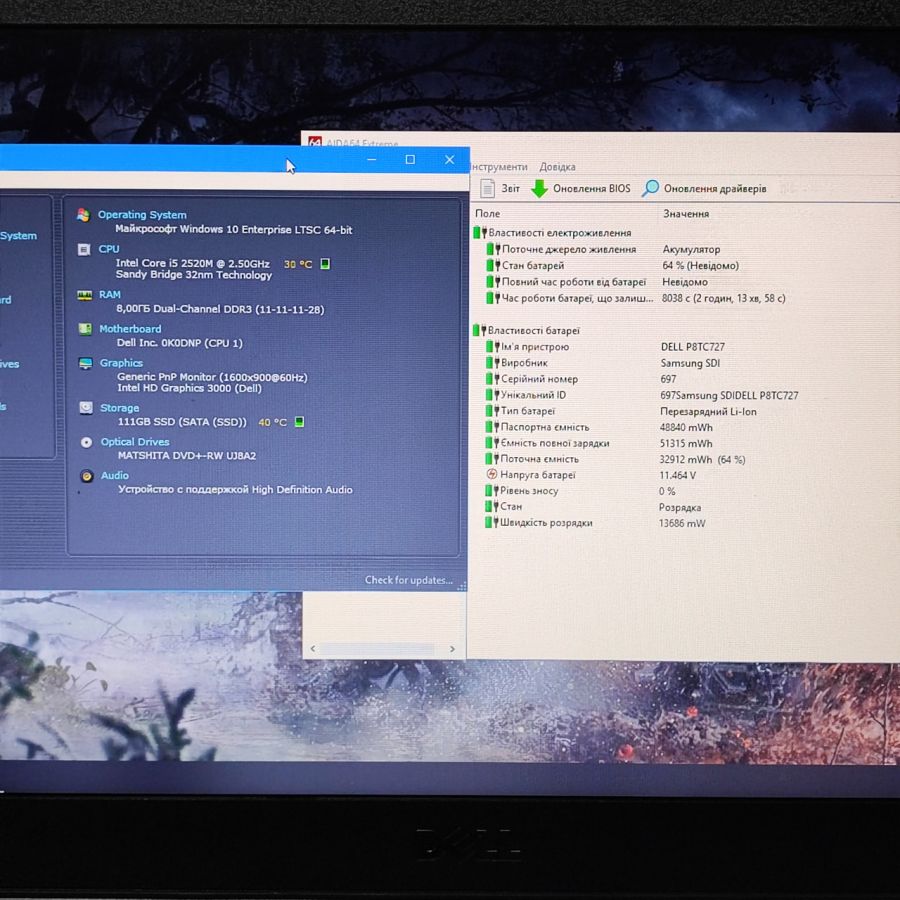Image resolution: width=900 pixels, height=900 pixels.
Task: Click the Speccy window resize grip
Action: 461,587
